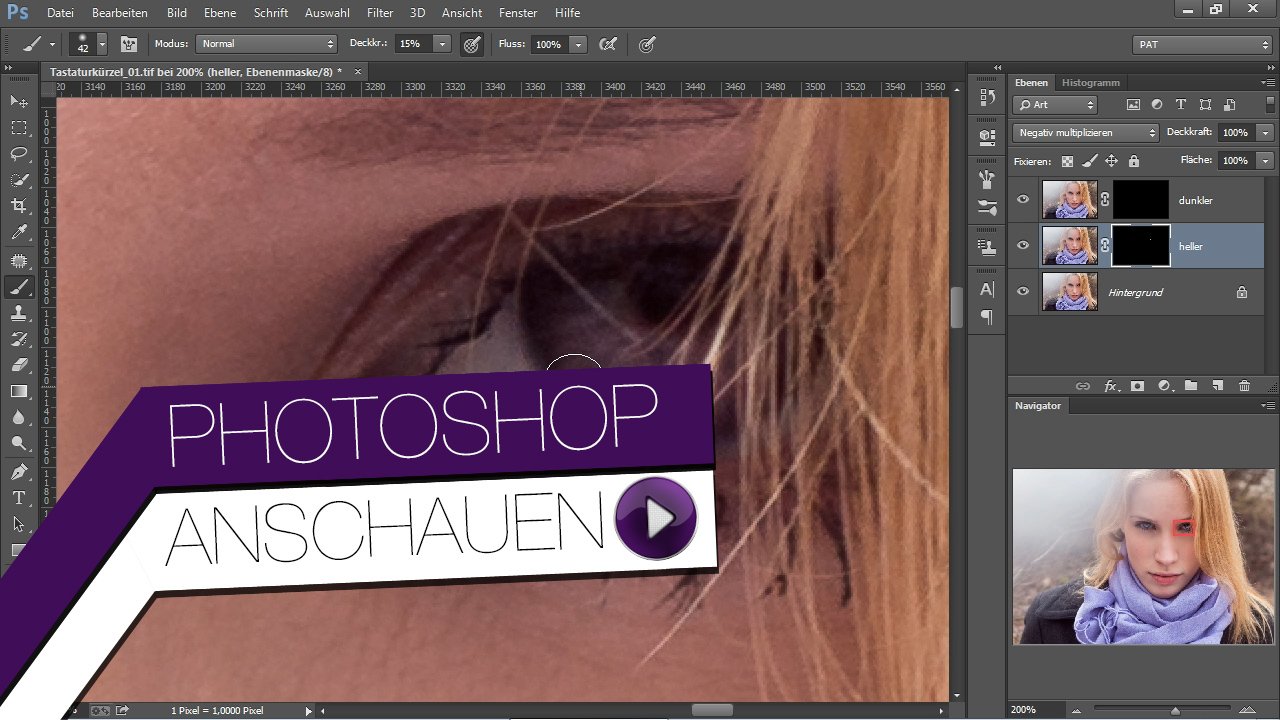The height and width of the screenshot is (720, 1280).
Task: Select the Crop tool
Action: (x=19, y=207)
